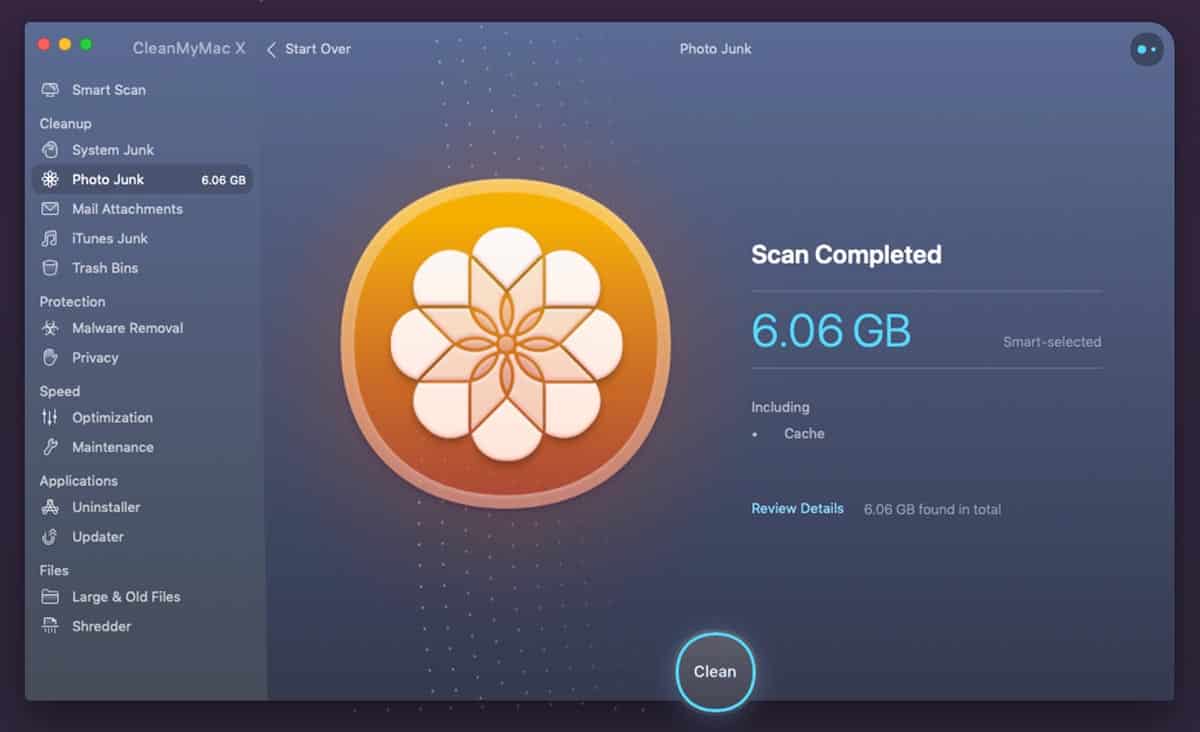This screenshot has width=1200, height=732.
Task: Open Large & Old Files section
Action: pos(125,597)
